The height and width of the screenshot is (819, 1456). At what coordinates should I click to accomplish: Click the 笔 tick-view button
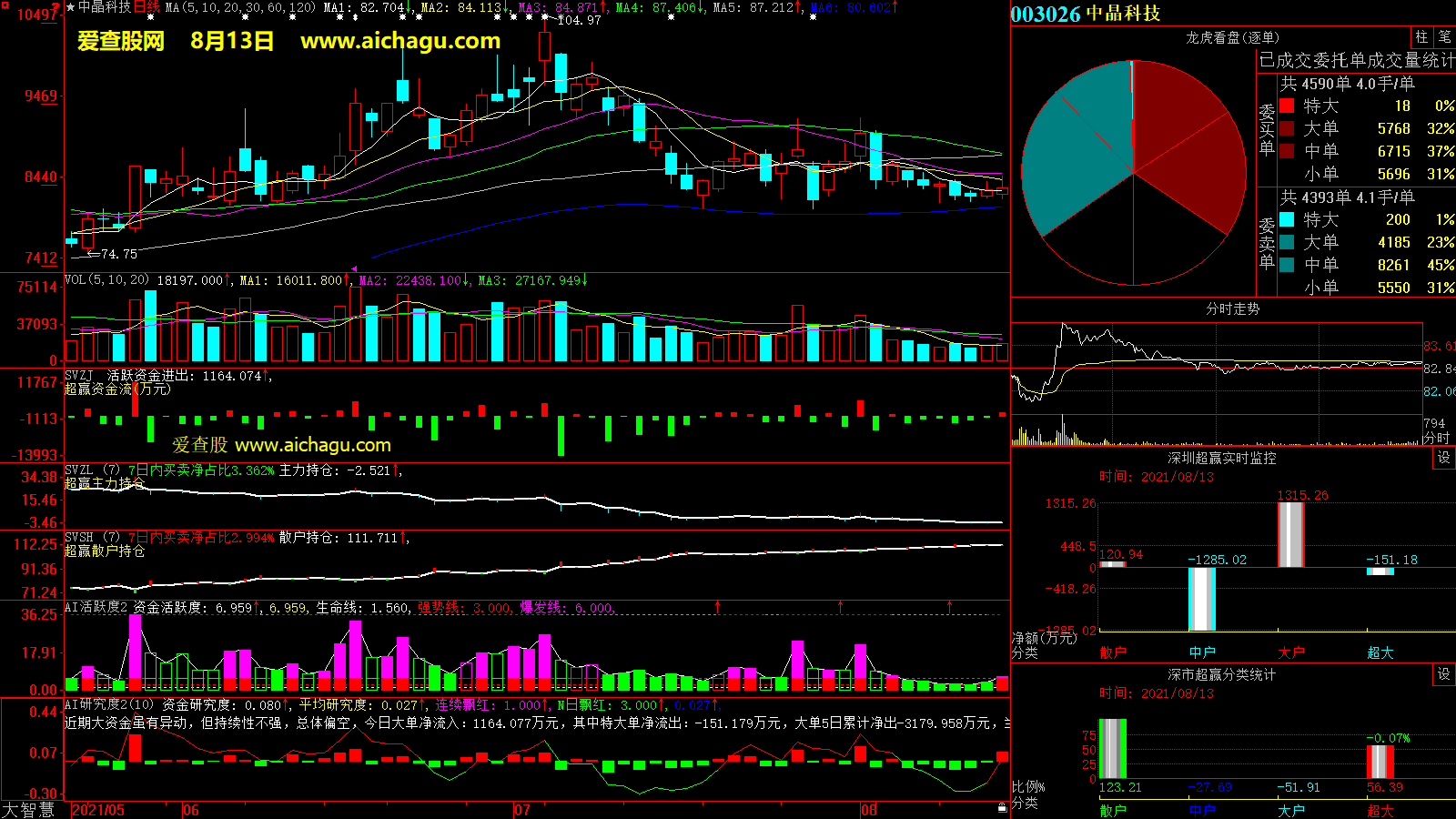click(x=1444, y=36)
